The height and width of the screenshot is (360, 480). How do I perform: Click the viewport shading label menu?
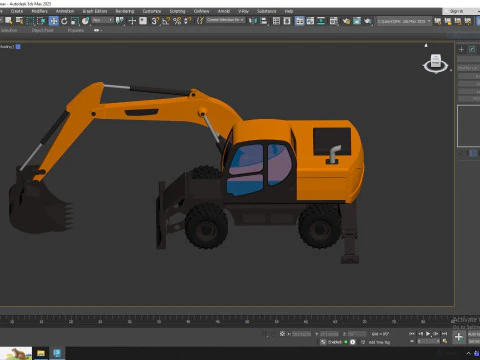[x=7, y=47]
